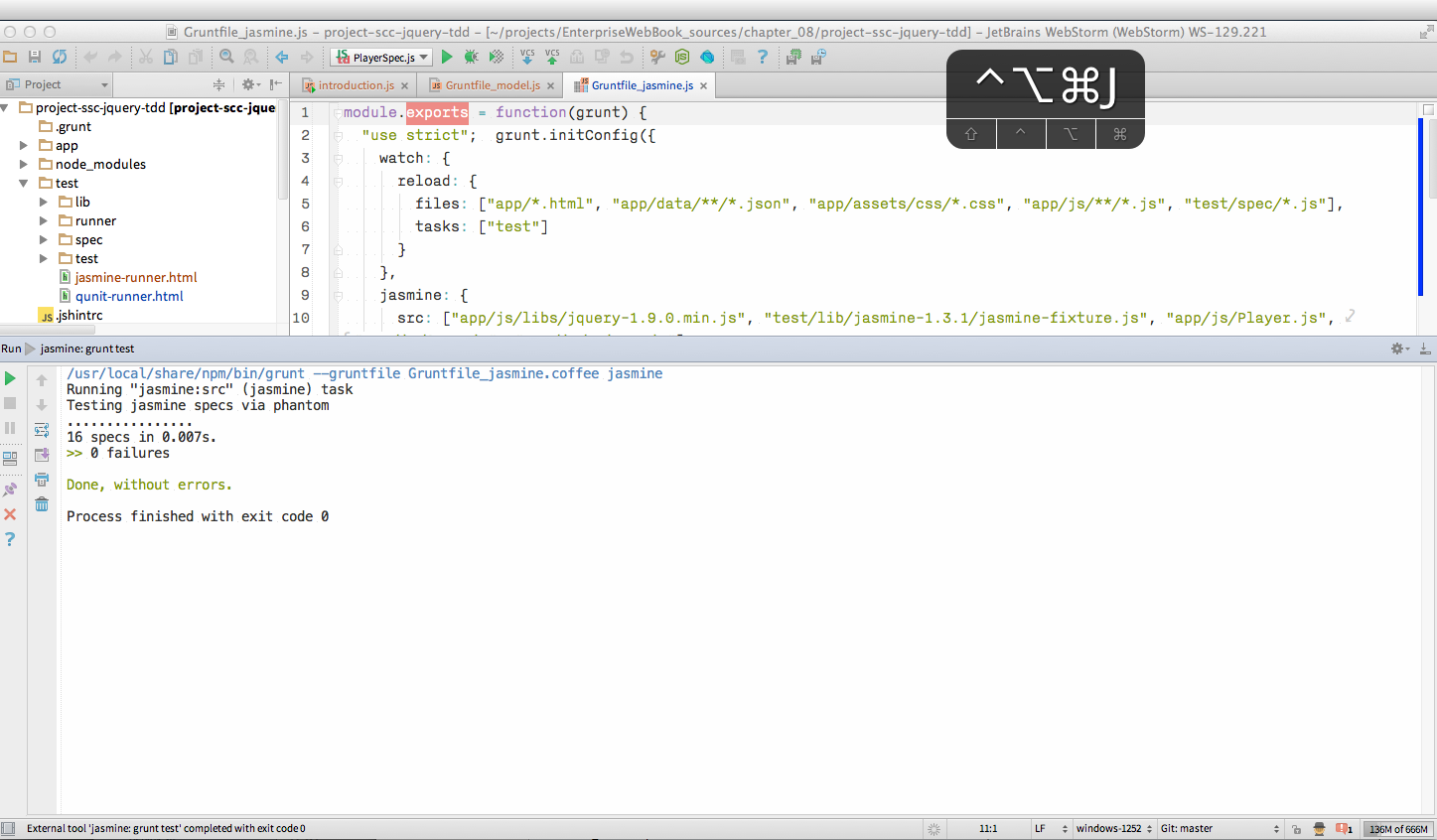Screen dimensions: 1437x840
Task: Open Settings via the wrench toolbar icon
Action: [656, 58]
